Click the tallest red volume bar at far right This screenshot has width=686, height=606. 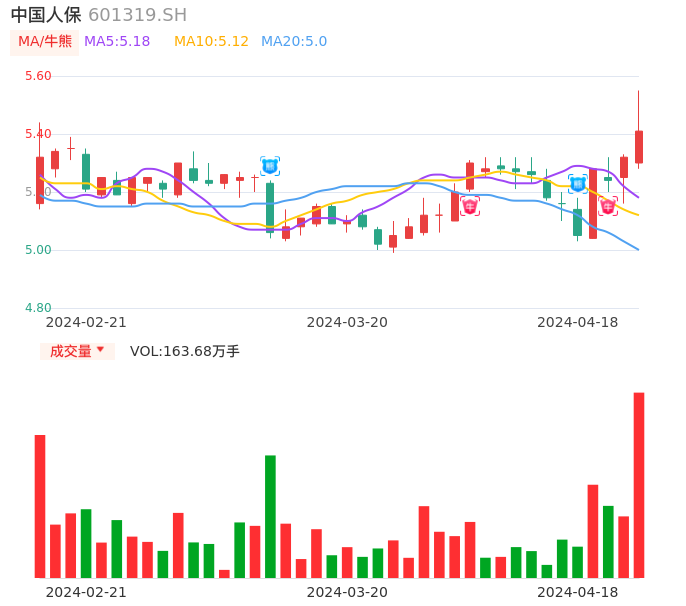pyautogui.click(x=639, y=485)
